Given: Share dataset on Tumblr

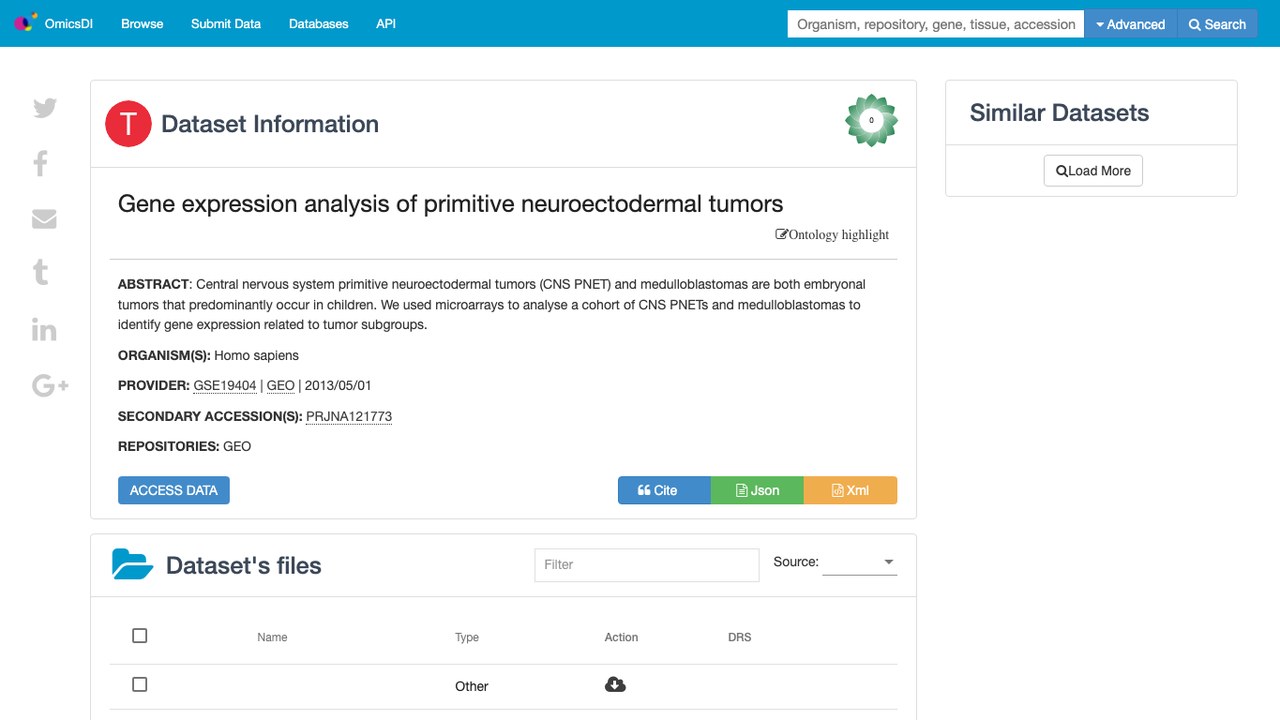Looking at the screenshot, I should [x=41, y=272].
